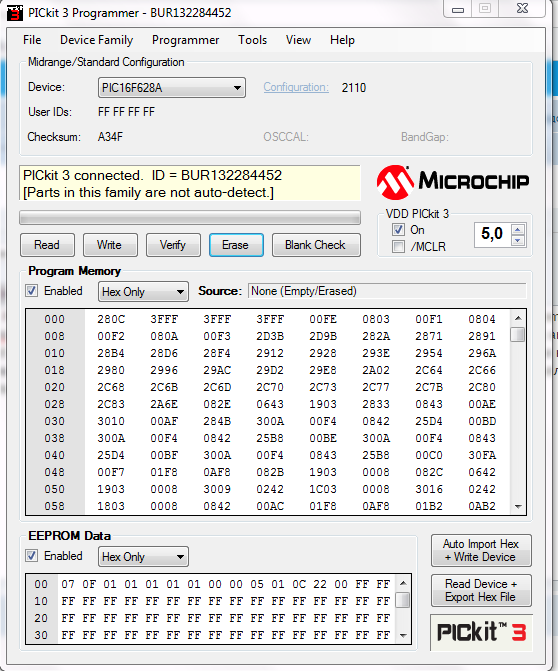Click Program Memory scrollbar down arrow
The width and height of the screenshot is (558, 671).
tap(518, 507)
